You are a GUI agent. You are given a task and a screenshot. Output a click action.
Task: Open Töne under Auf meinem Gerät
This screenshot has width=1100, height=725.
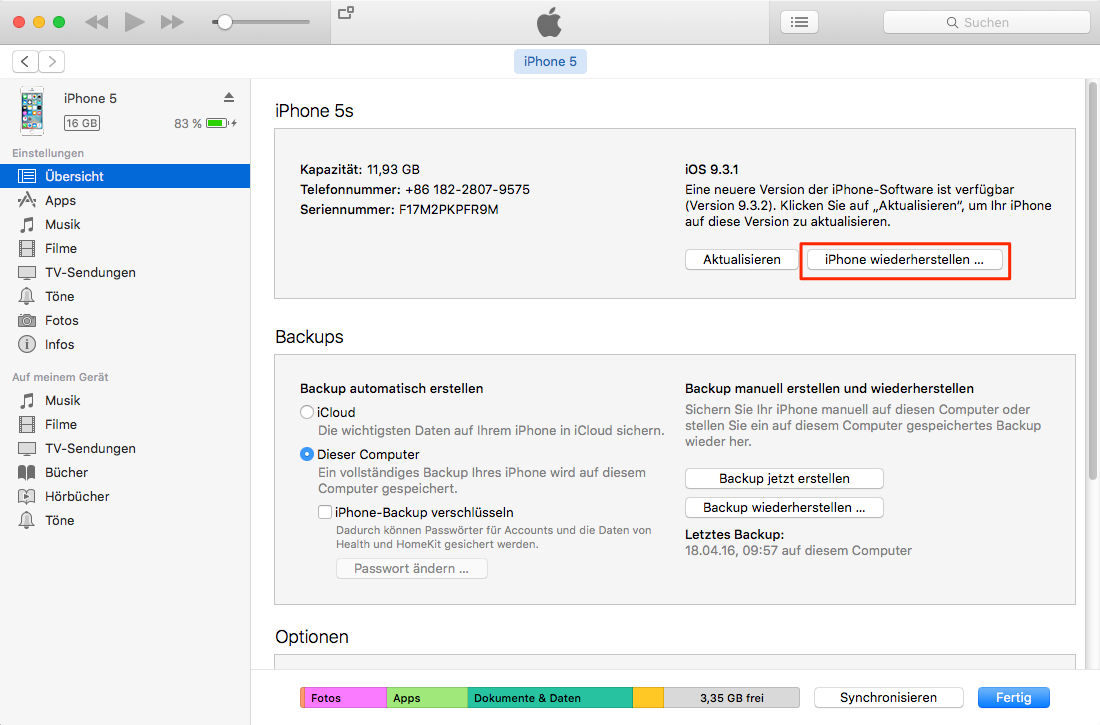click(125, 521)
